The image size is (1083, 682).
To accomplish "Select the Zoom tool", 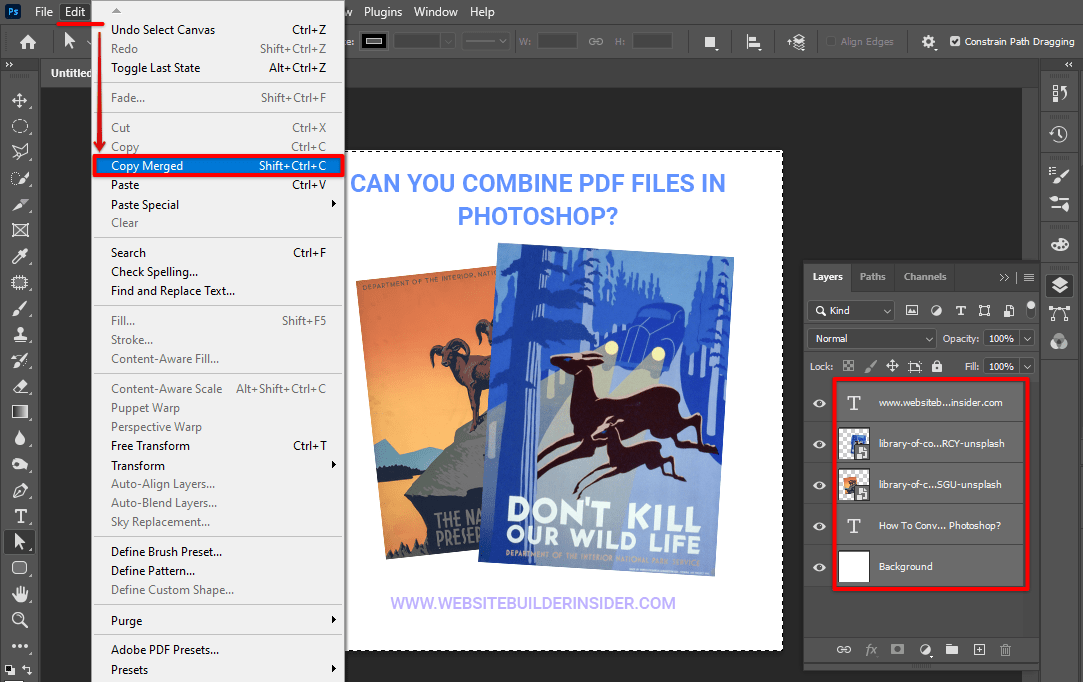I will (x=20, y=618).
